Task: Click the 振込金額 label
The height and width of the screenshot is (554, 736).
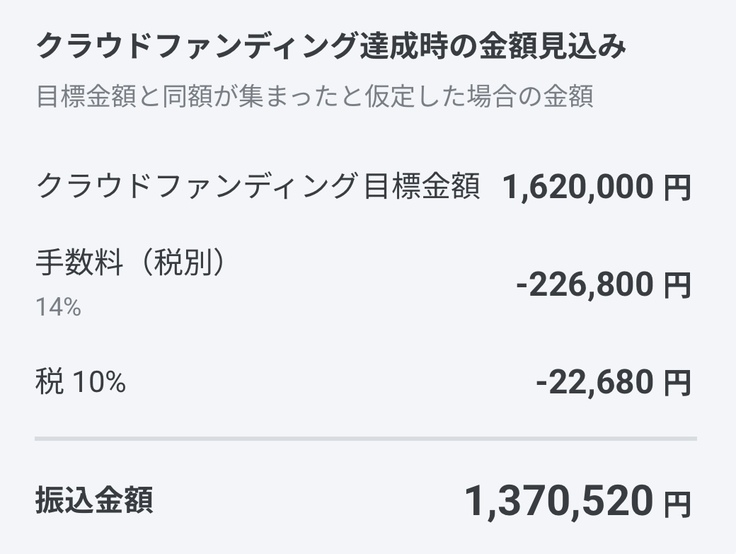Action: [94, 499]
